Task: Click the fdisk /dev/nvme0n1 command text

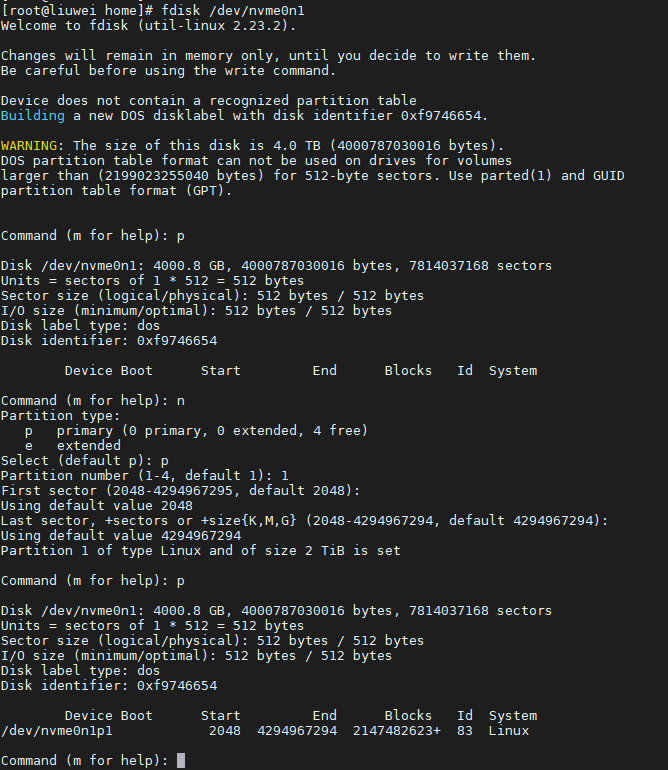Action: [233, 10]
